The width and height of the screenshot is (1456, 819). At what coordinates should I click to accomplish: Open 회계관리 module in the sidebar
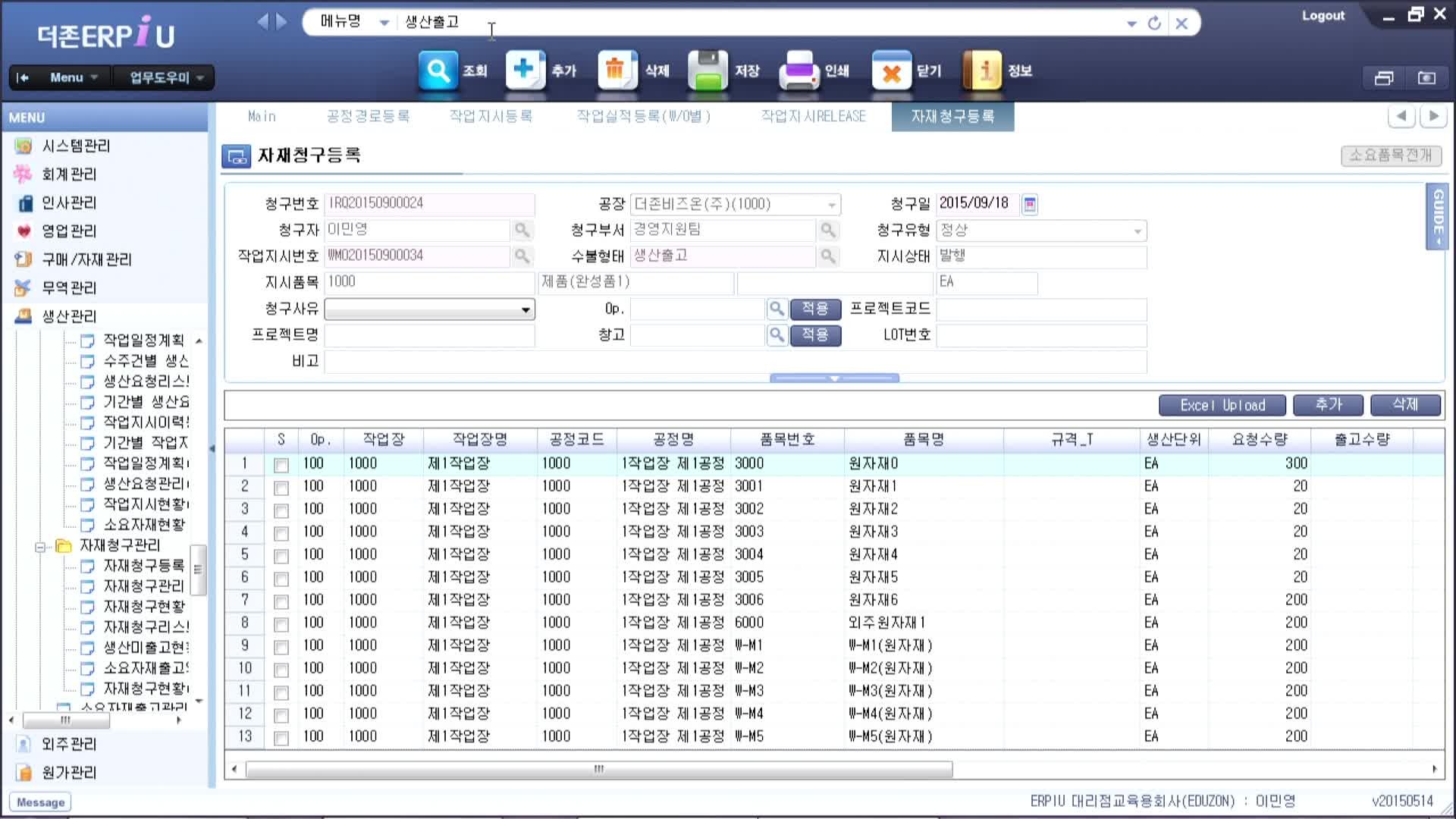pos(69,174)
